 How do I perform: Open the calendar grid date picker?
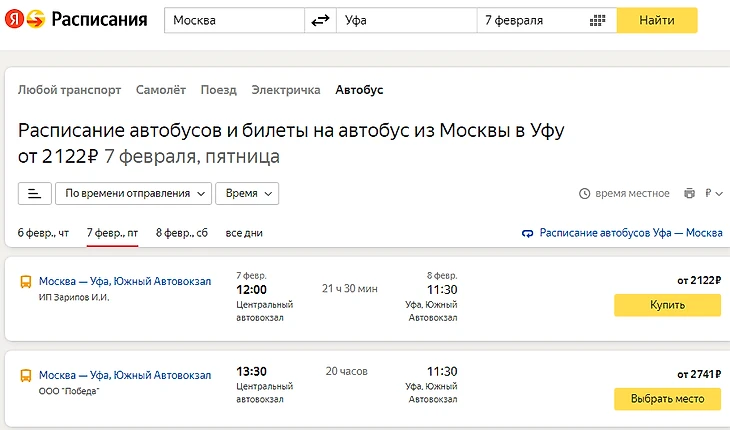[598, 21]
